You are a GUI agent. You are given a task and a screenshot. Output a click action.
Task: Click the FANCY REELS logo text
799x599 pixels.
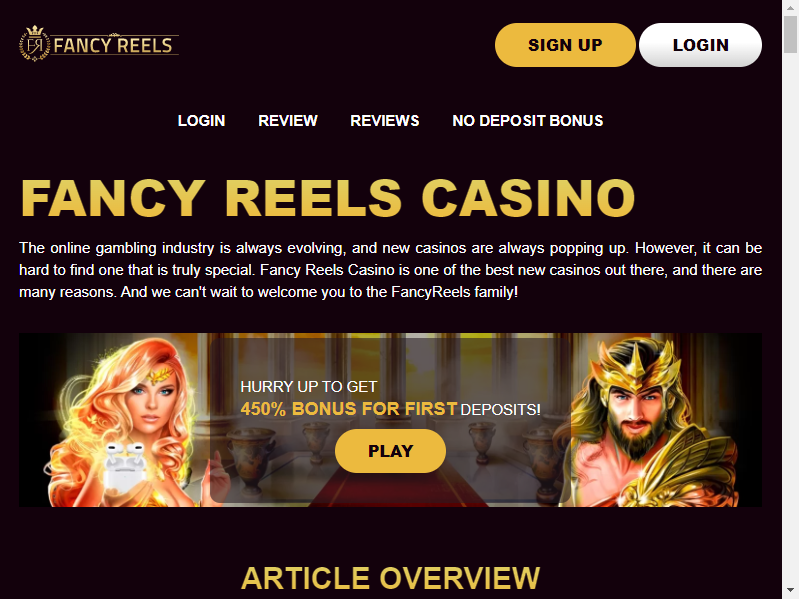pyautogui.click(x=113, y=45)
